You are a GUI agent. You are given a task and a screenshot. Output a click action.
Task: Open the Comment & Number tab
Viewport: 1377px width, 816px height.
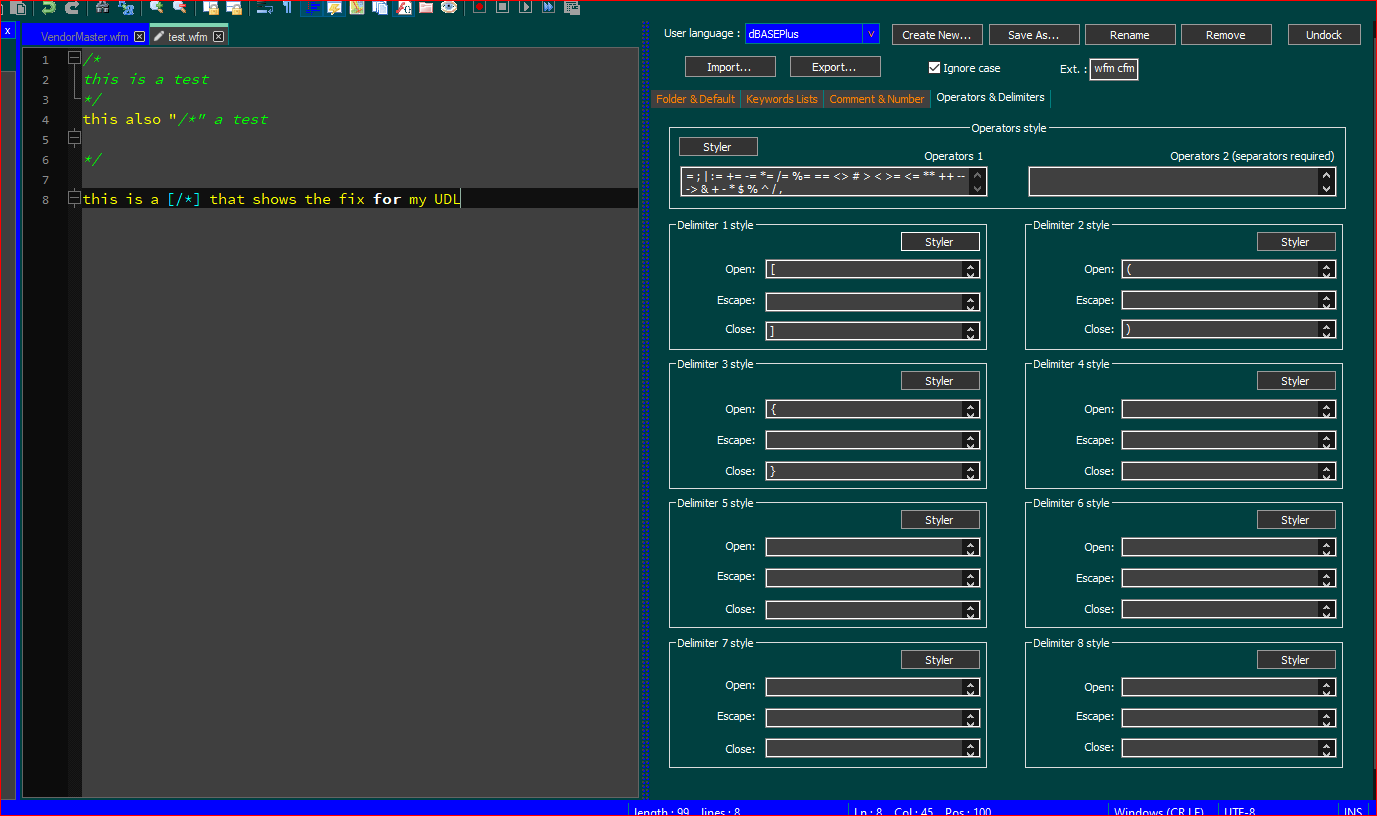(876, 99)
